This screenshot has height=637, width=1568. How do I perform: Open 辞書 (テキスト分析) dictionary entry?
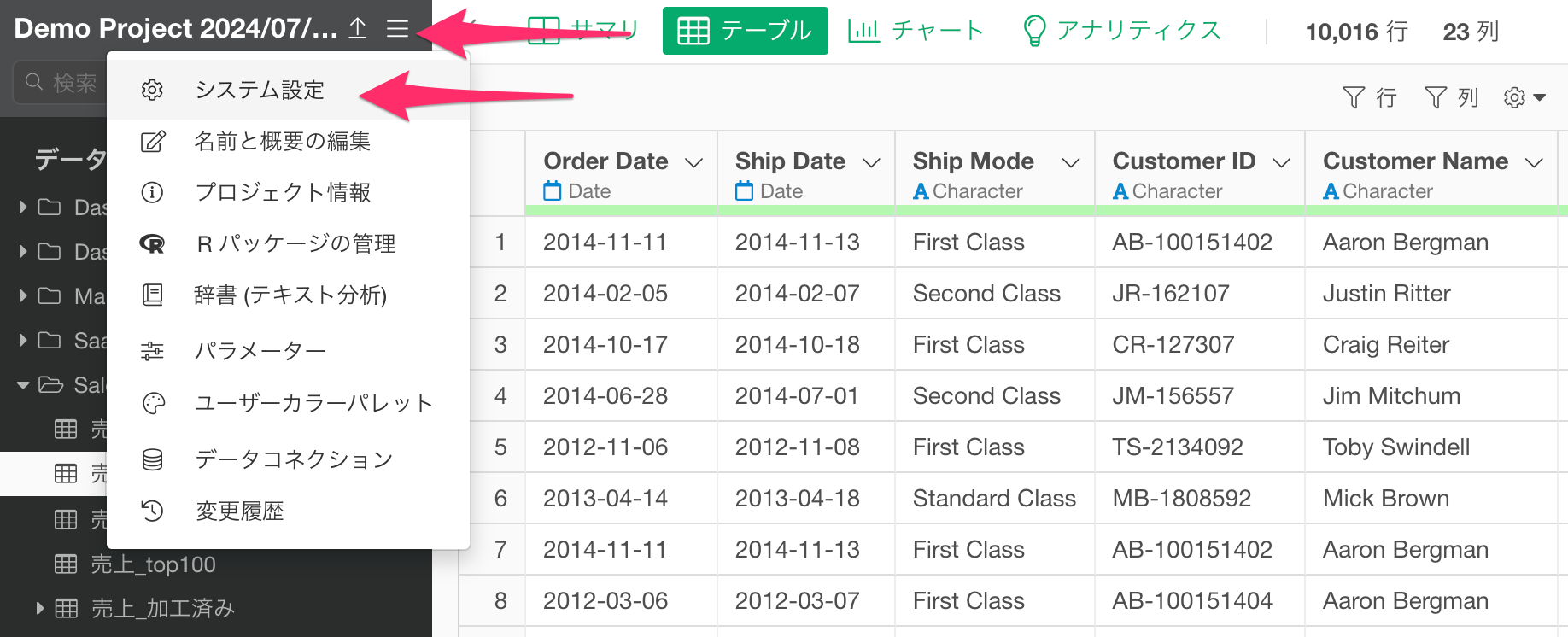pyautogui.click(x=289, y=295)
